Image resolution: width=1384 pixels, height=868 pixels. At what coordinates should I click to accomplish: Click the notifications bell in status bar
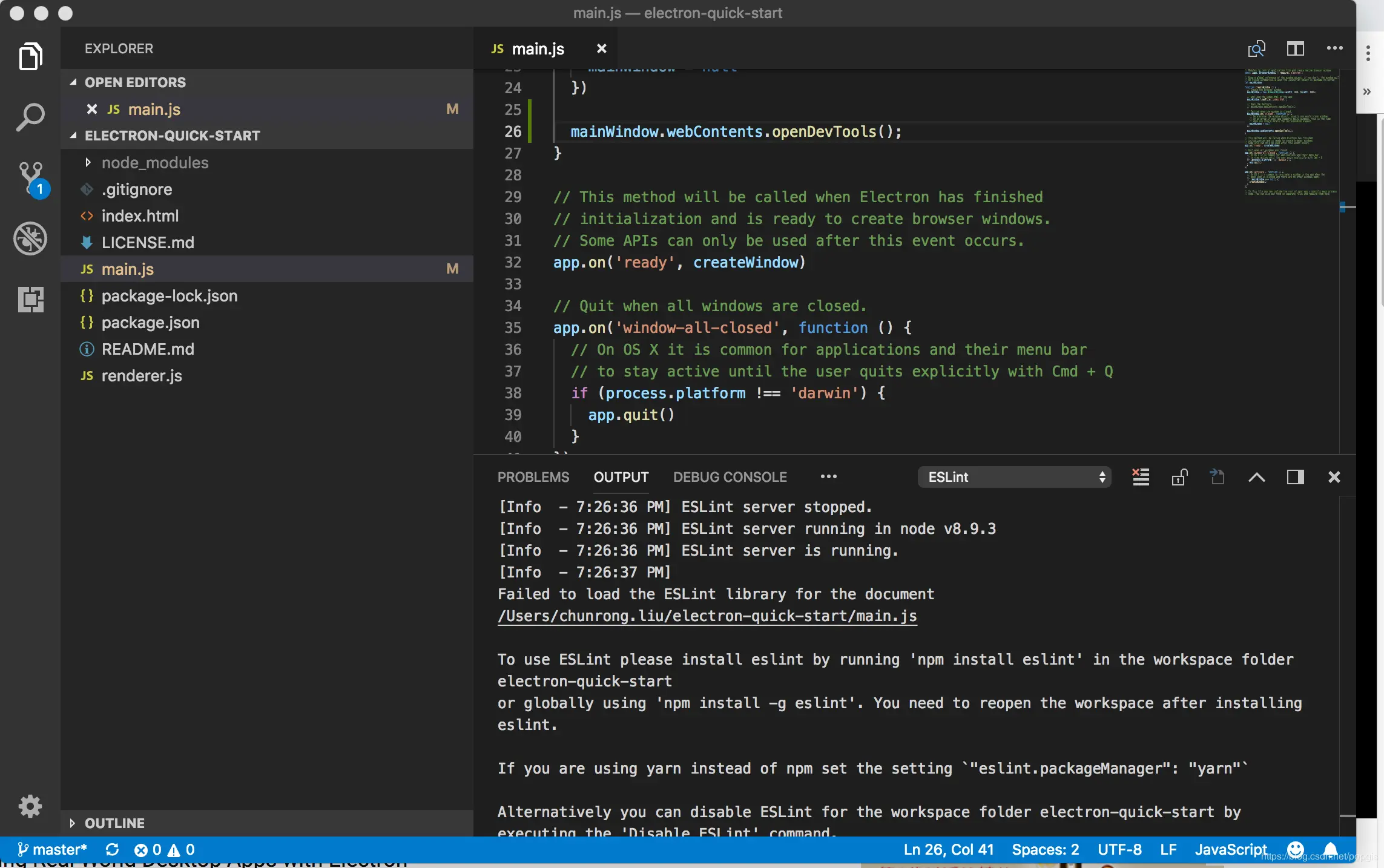(1330, 849)
